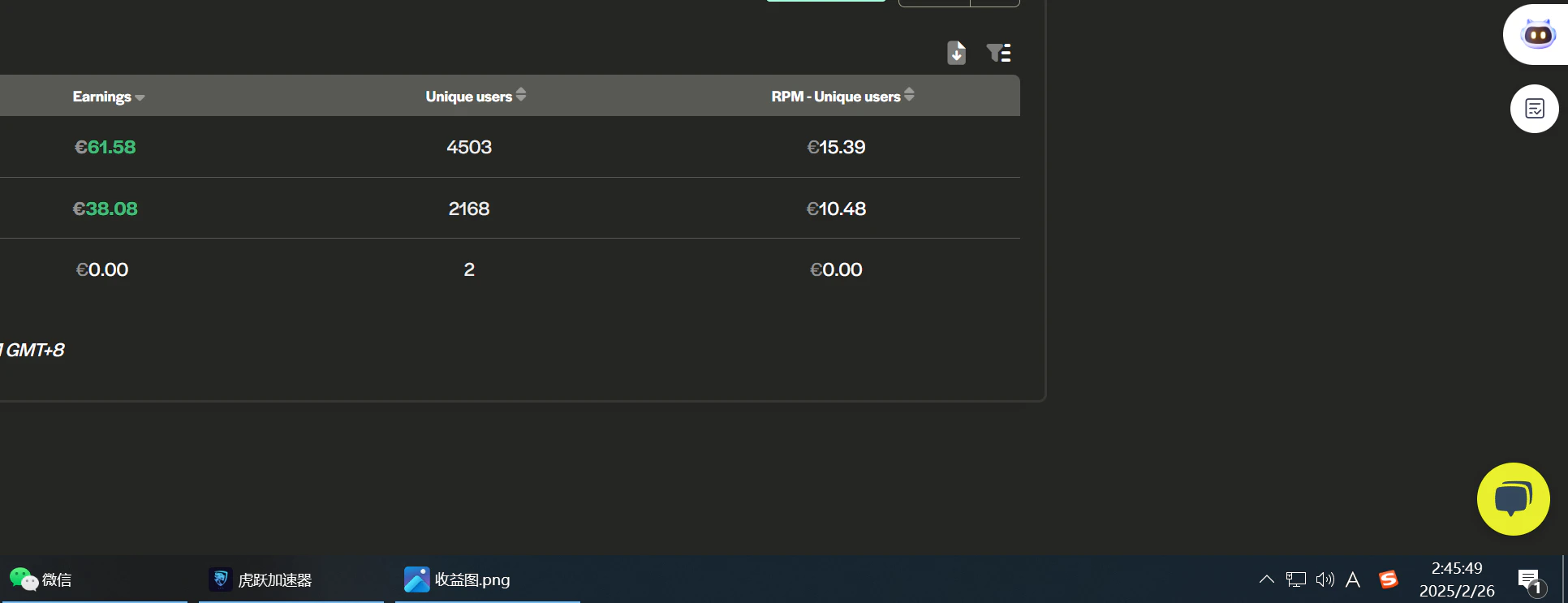Download the report with the export icon
Viewport: 1568px width, 603px height.
956,53
